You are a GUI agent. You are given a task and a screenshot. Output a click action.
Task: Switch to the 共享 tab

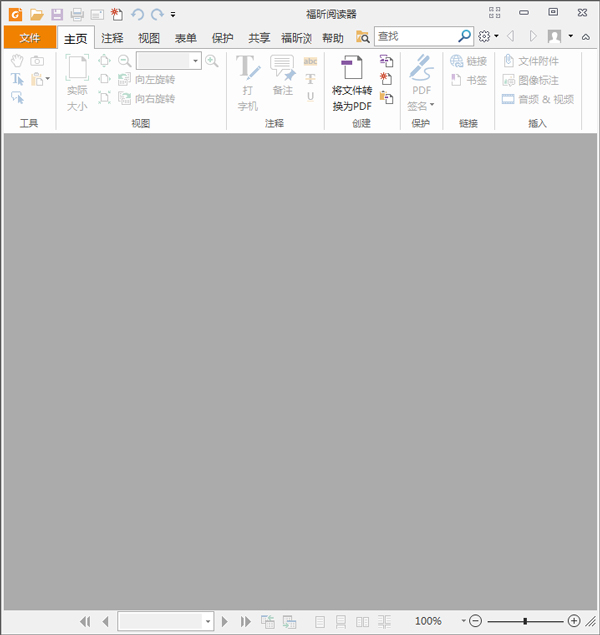point(259,38)
